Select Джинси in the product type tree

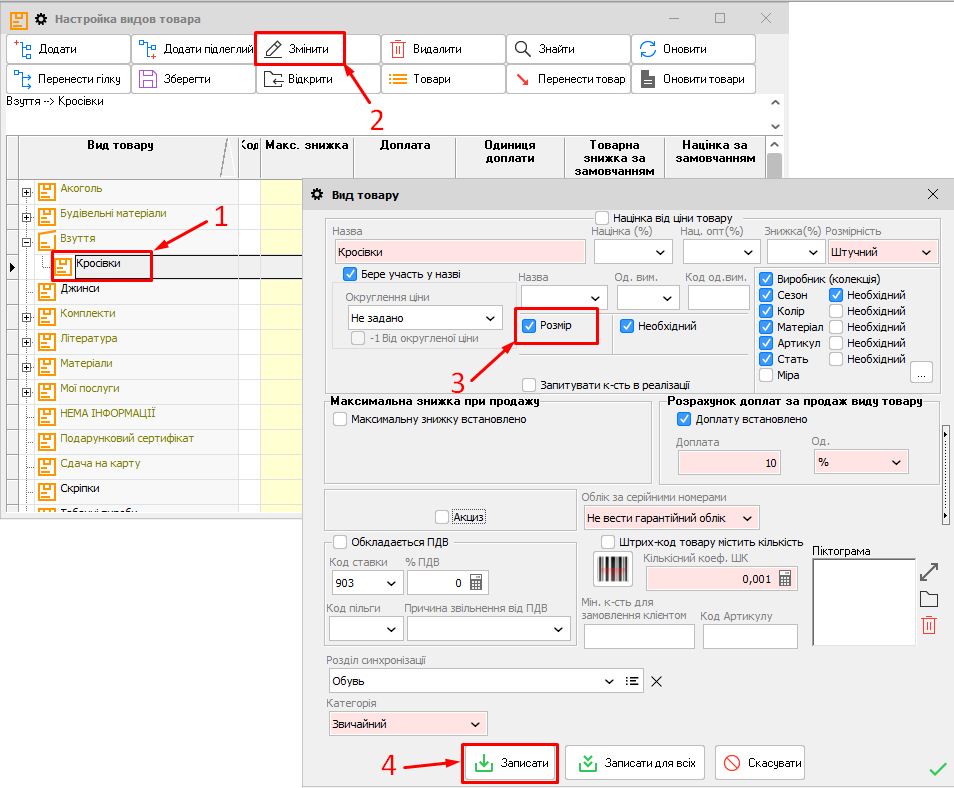coord(81,289)
